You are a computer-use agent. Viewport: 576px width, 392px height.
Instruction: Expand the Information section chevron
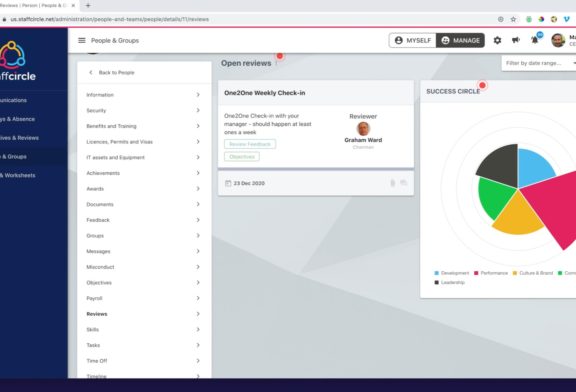(198, 95)
